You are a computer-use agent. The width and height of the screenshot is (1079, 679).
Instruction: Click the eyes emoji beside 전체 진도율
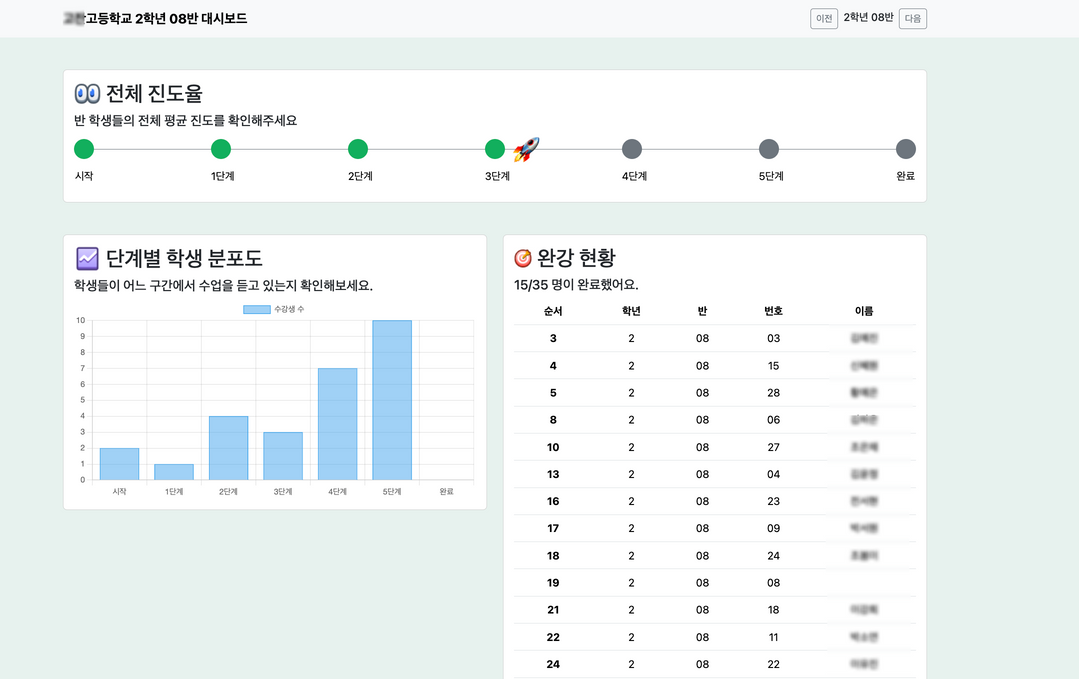pos(87,94)
